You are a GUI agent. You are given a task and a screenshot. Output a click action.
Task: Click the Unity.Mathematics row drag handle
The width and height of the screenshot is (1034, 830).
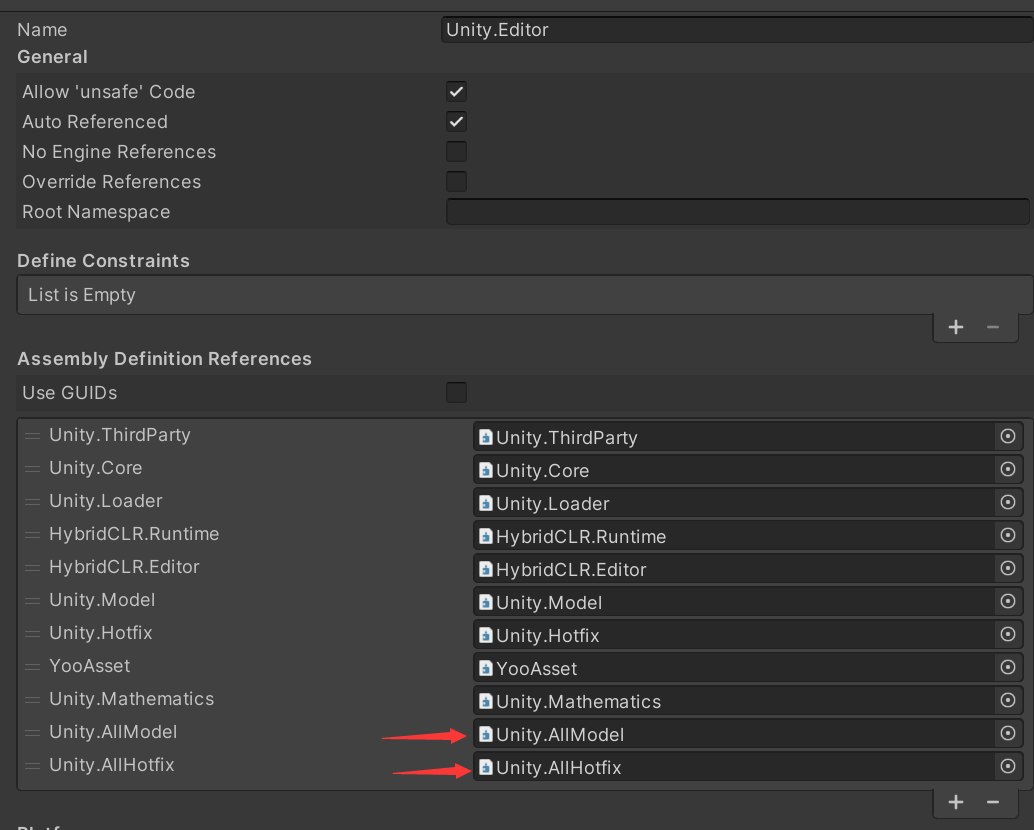(x=32, y=700)
